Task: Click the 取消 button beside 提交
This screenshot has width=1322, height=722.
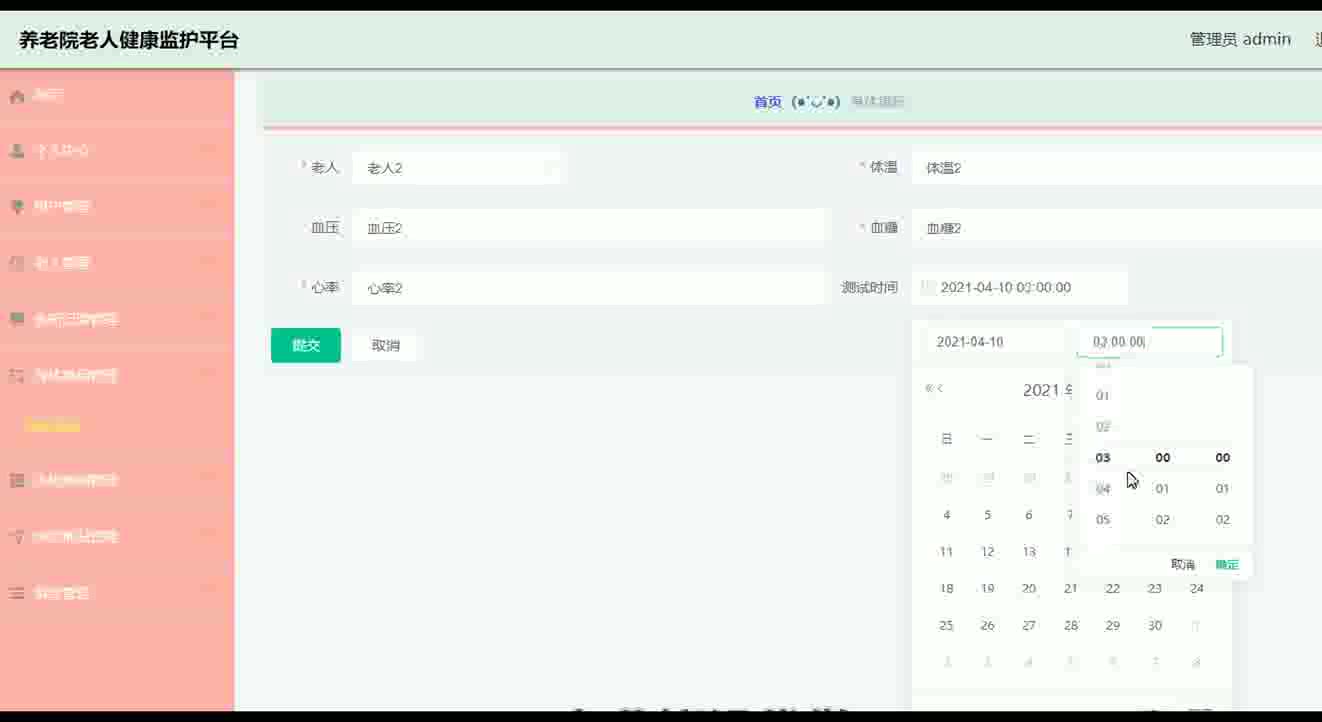Action: coord(385,345)
